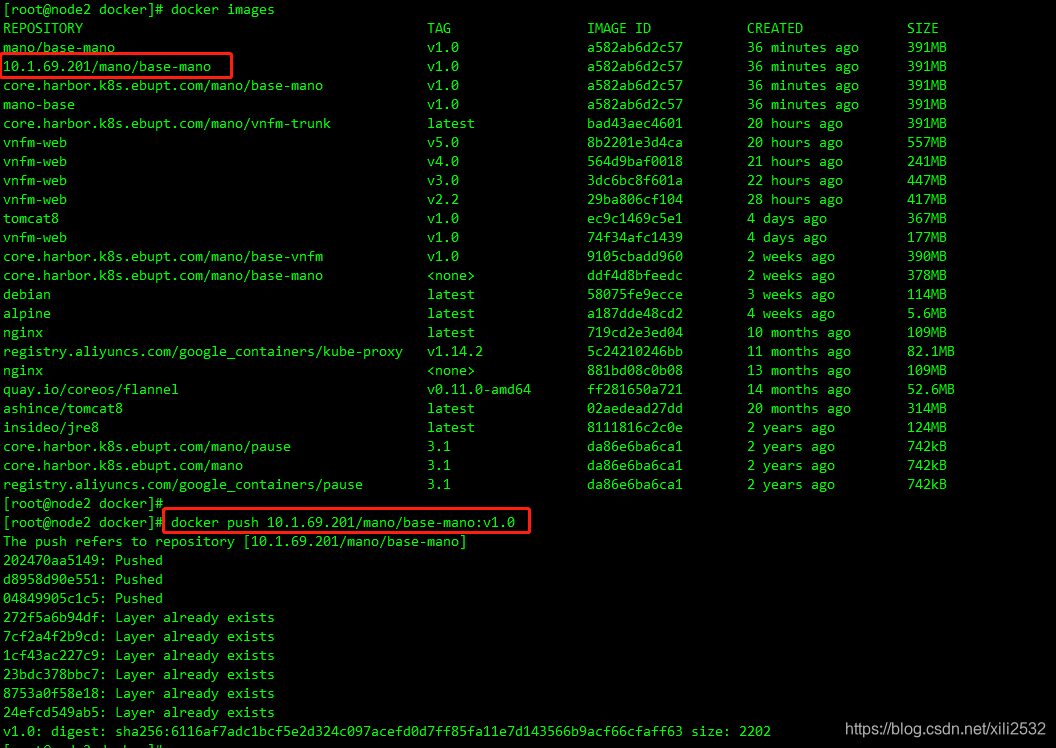1056x748 pixels.
Task: Click the core.harbor.k8s.ebupt.com/mano/vnfm-trunk entry
Action: coord(167,123)
